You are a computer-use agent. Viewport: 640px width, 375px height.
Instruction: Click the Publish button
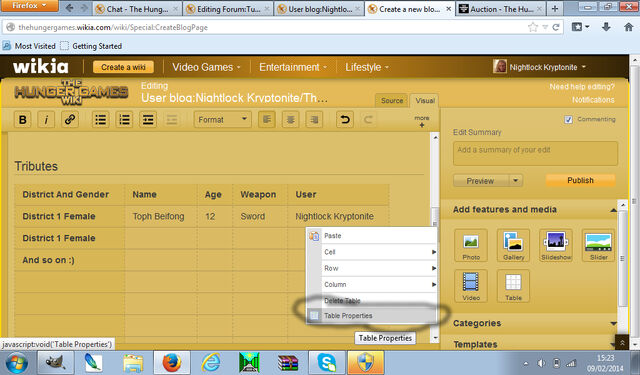point(580,180)
